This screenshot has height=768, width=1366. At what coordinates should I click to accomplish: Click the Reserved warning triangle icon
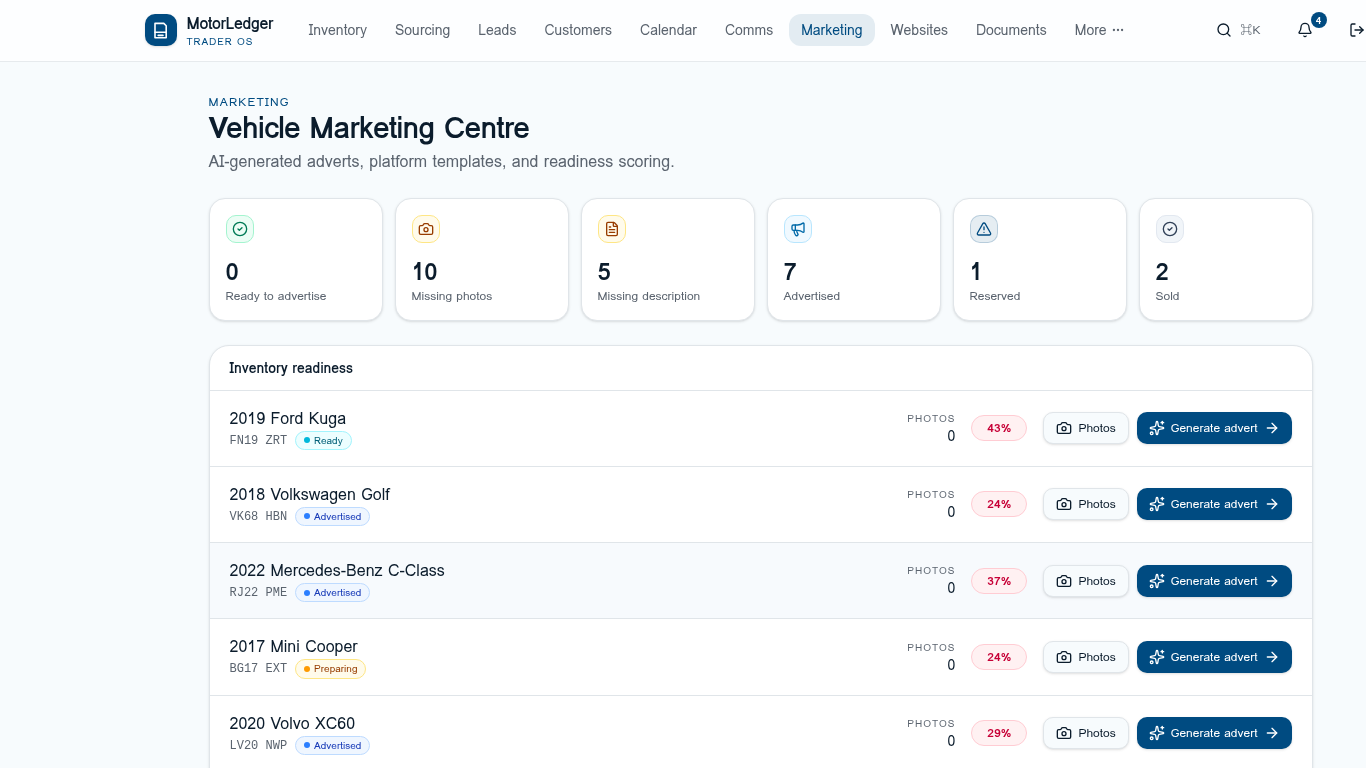[x=984, y=229]
